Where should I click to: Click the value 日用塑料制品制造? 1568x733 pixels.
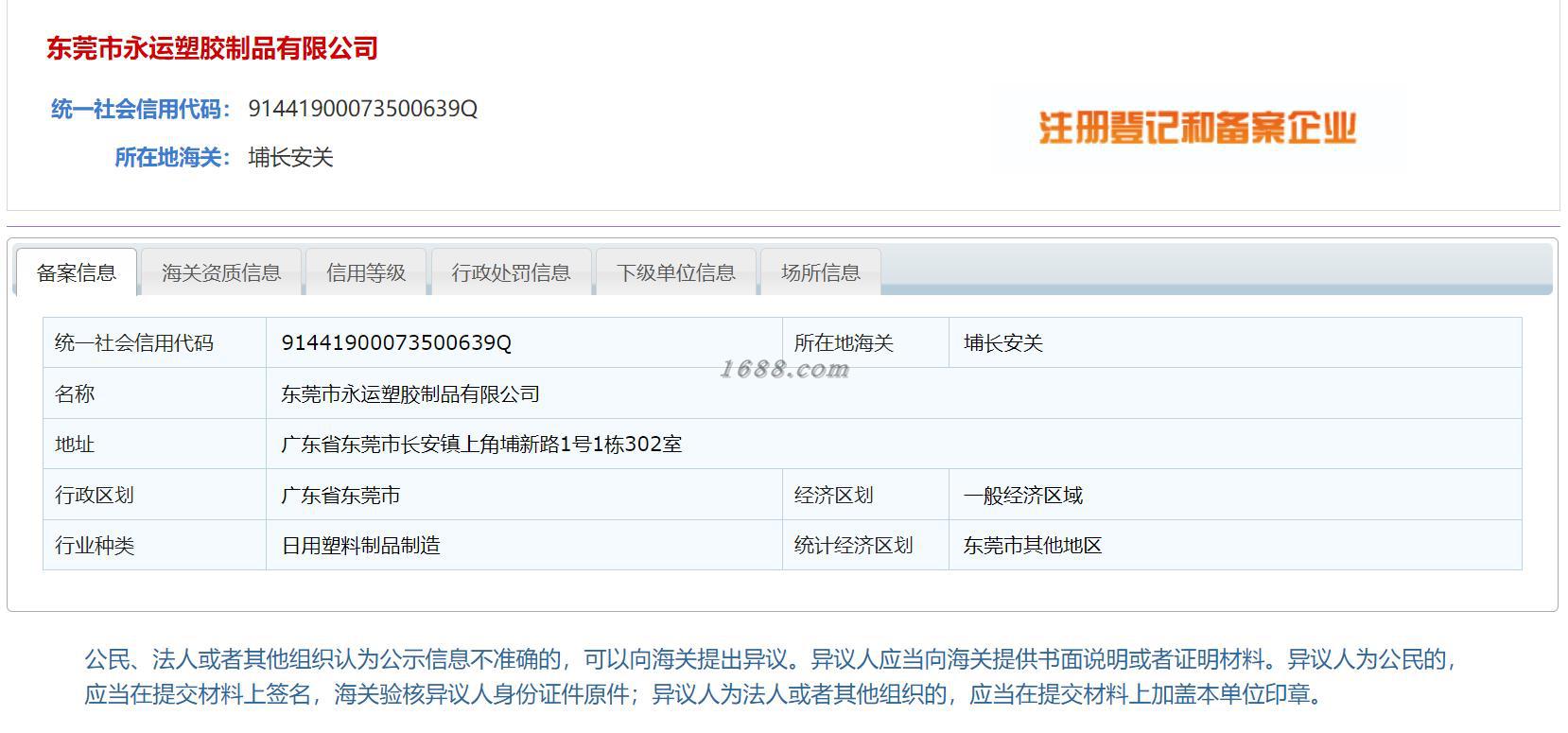tap(360, 545)
